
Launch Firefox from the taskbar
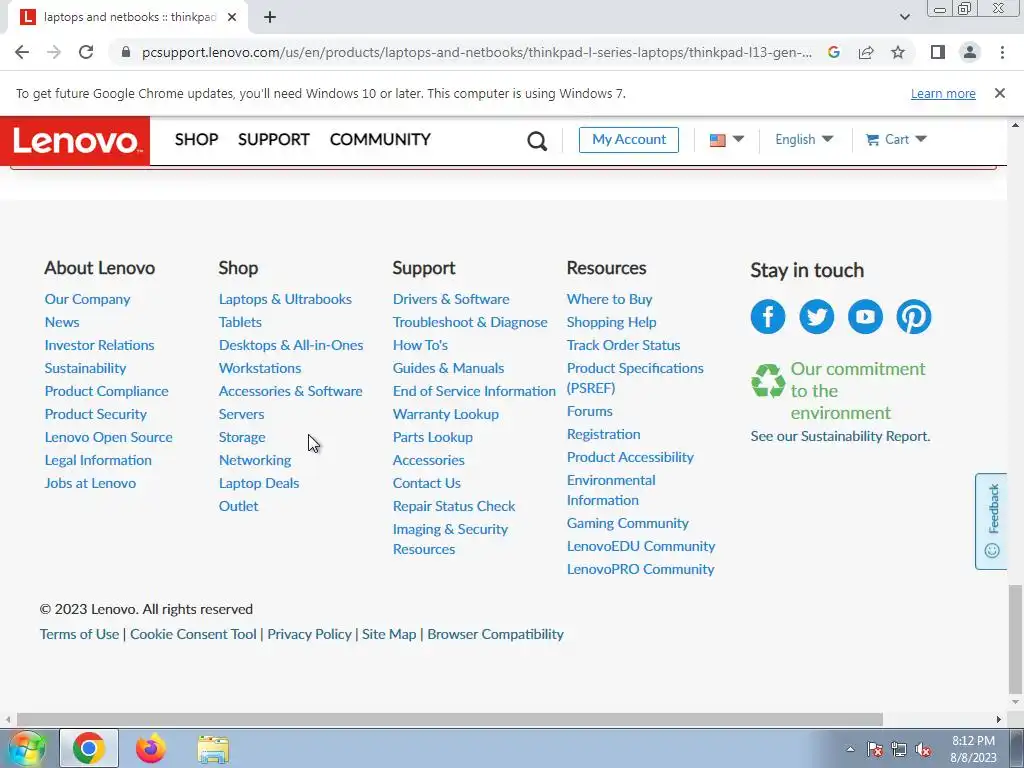(x=150, y=748)
